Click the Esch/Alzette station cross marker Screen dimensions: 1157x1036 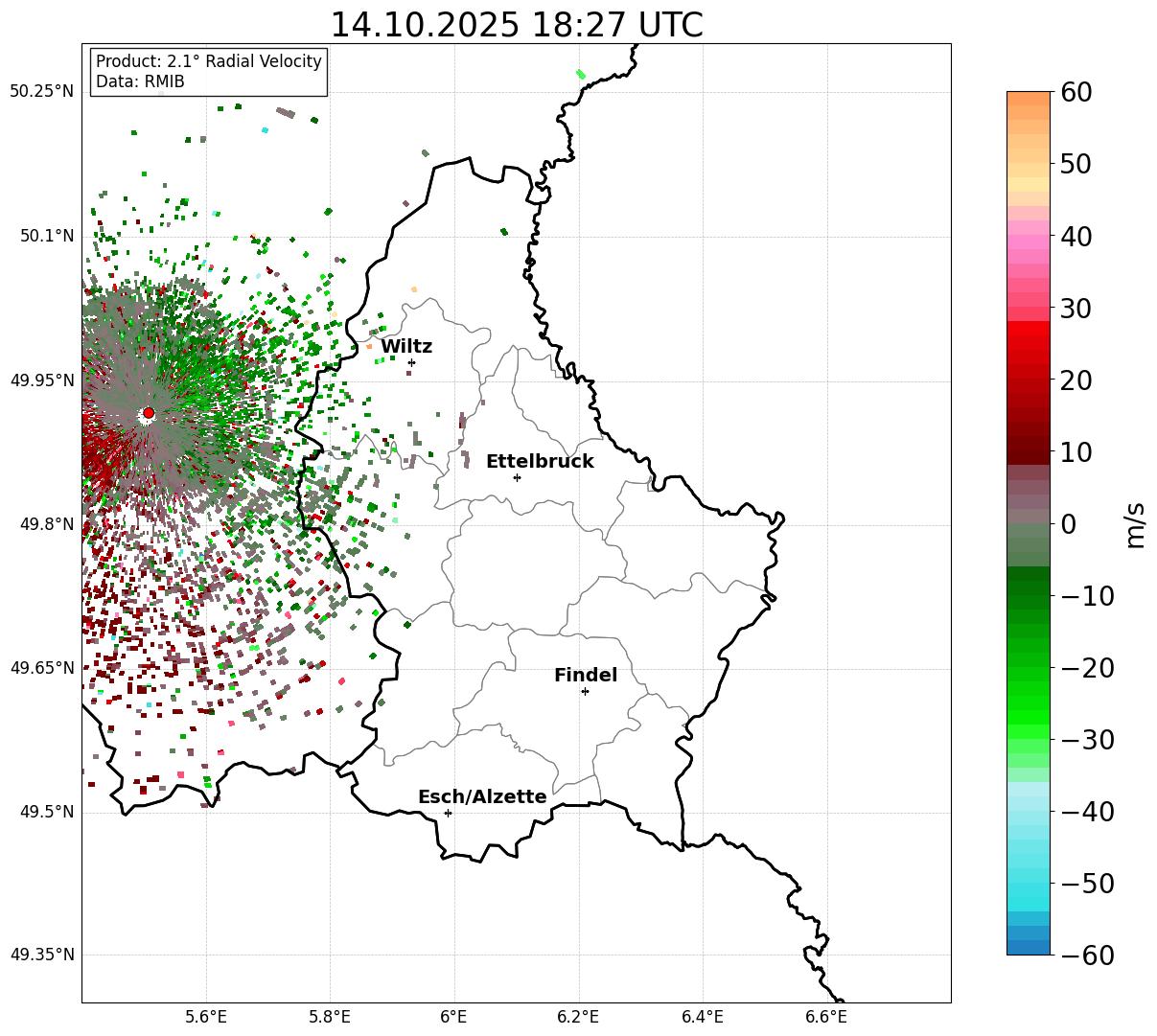[448, 813]
